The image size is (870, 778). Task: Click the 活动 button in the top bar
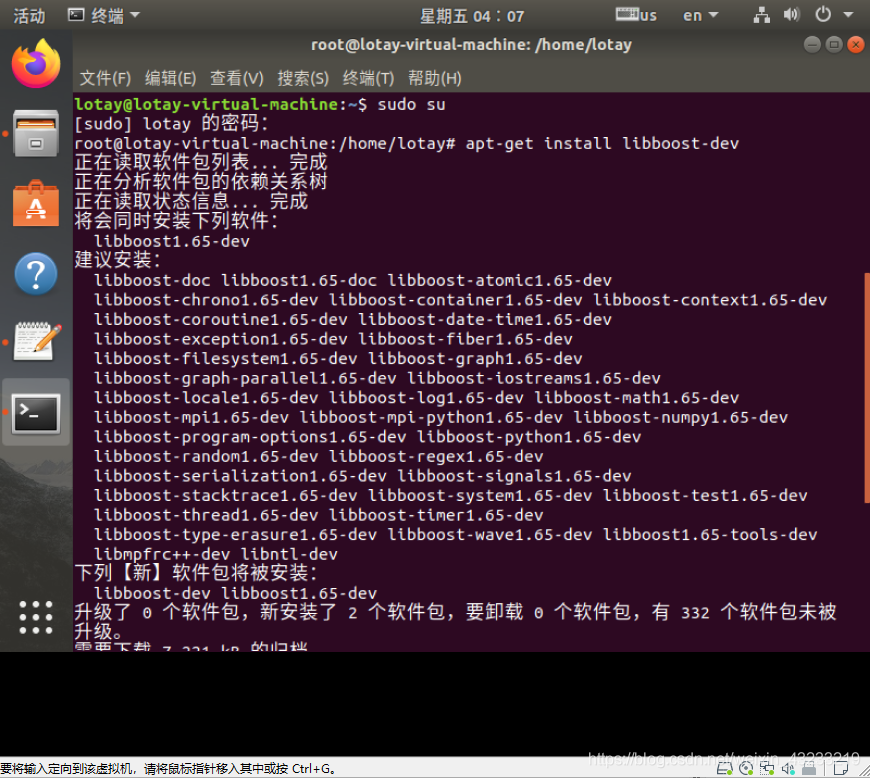[28, 15]
